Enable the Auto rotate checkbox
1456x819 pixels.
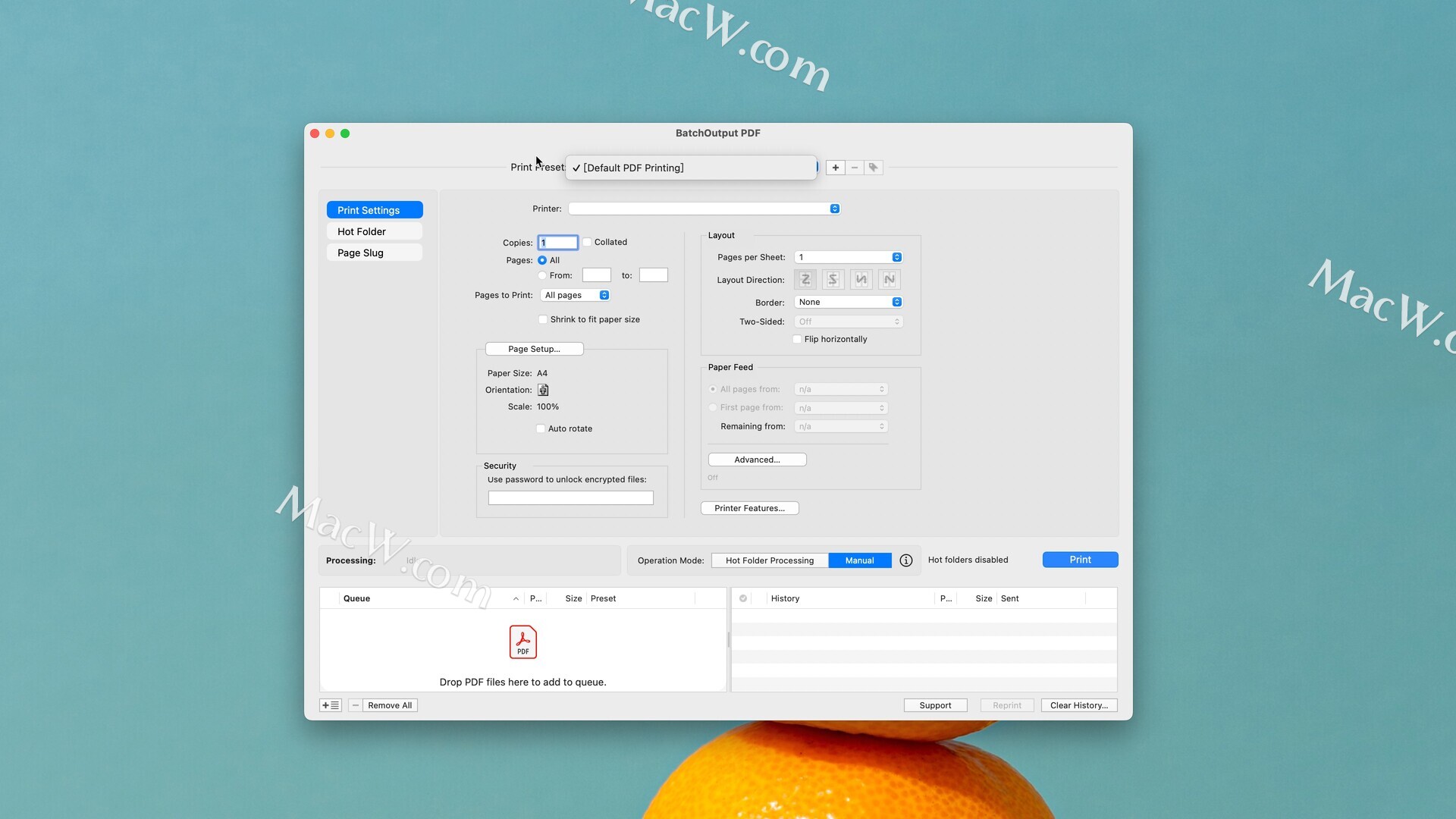point(541,428)
